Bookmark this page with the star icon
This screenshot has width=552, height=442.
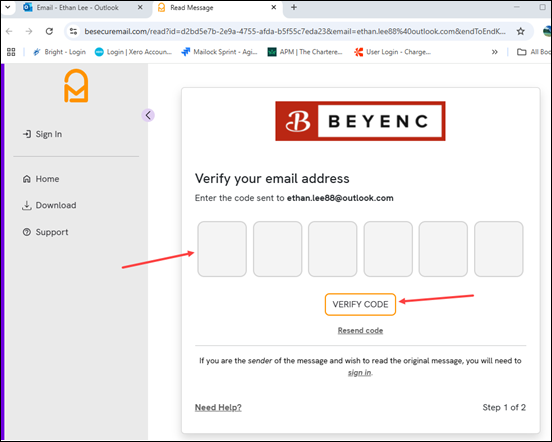coord(521,31)
